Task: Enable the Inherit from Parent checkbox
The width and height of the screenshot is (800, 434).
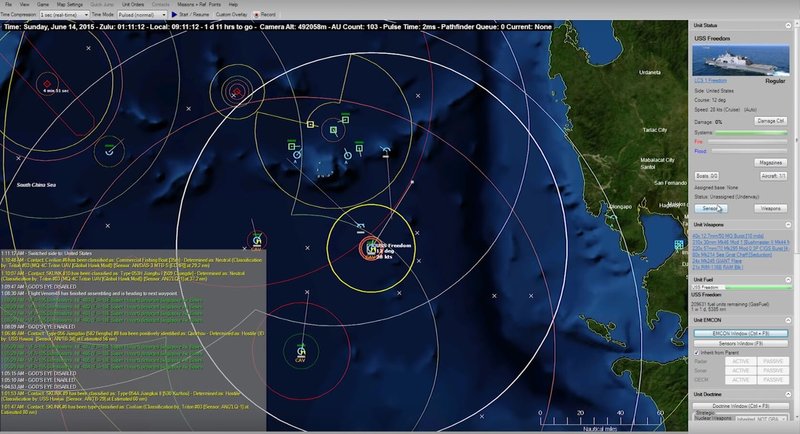Action: point(698,354)
